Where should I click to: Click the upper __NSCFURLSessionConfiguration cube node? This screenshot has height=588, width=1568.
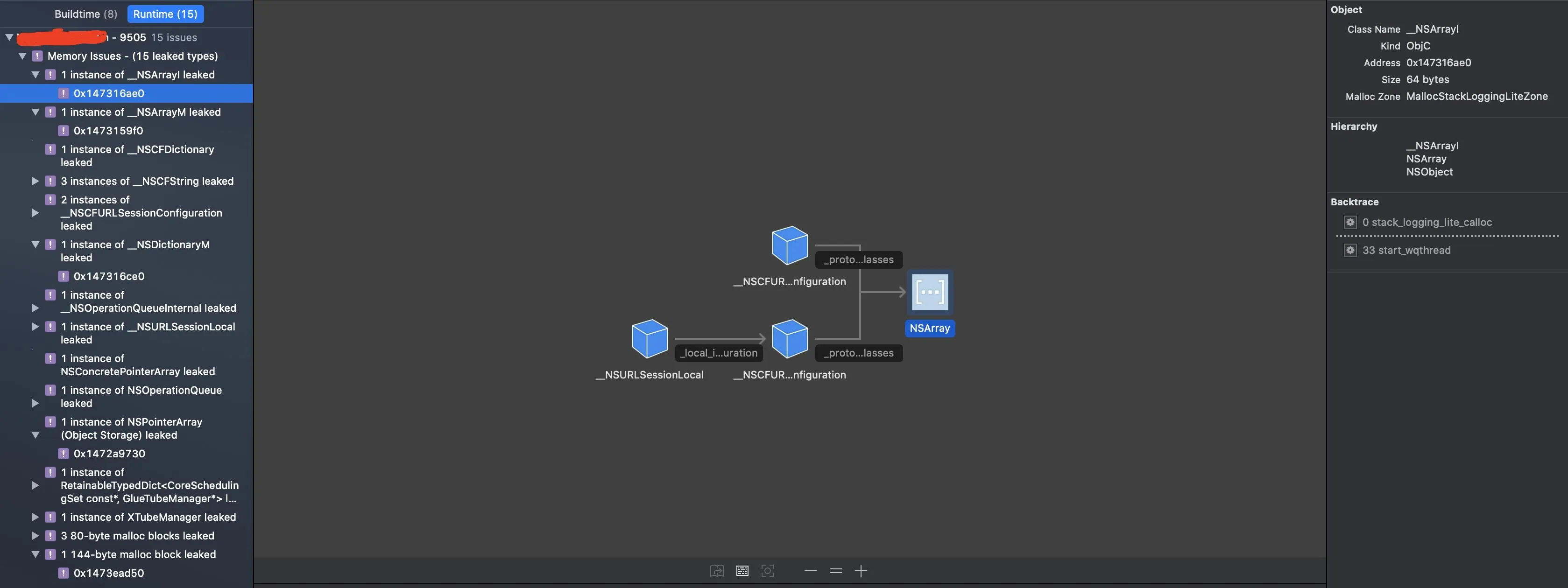tap(790, 245)
